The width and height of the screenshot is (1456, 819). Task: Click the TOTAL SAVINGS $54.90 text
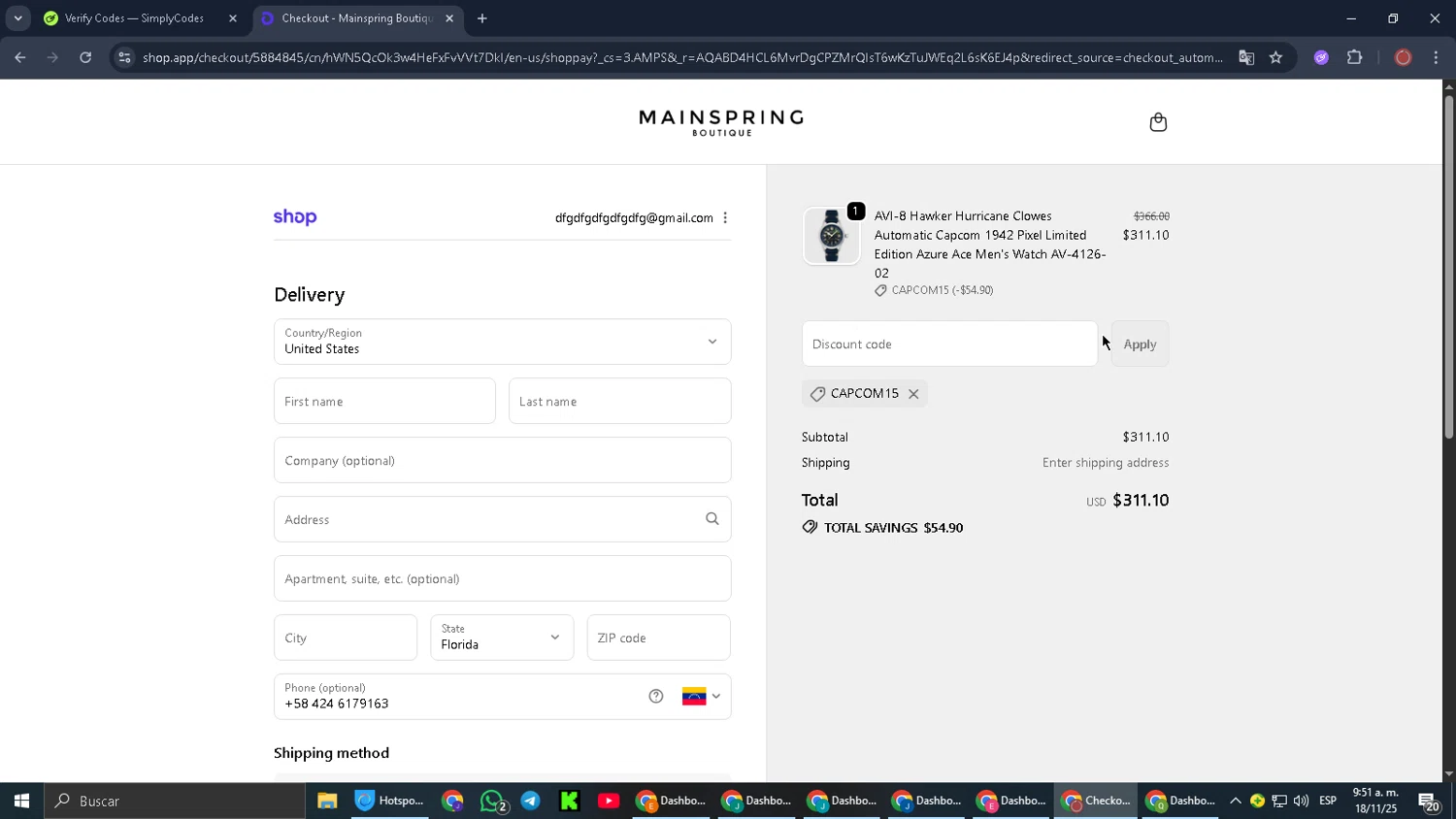[893, 528]
